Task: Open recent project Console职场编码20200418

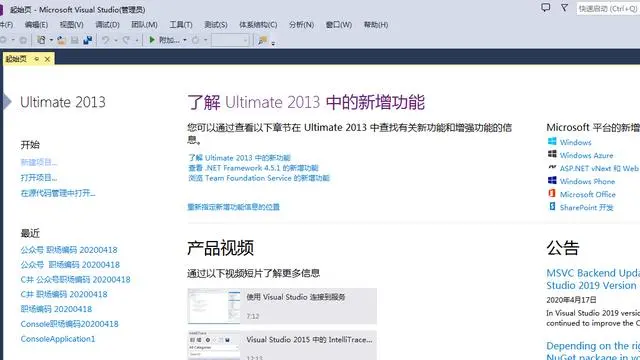Action: click(69, 324)
